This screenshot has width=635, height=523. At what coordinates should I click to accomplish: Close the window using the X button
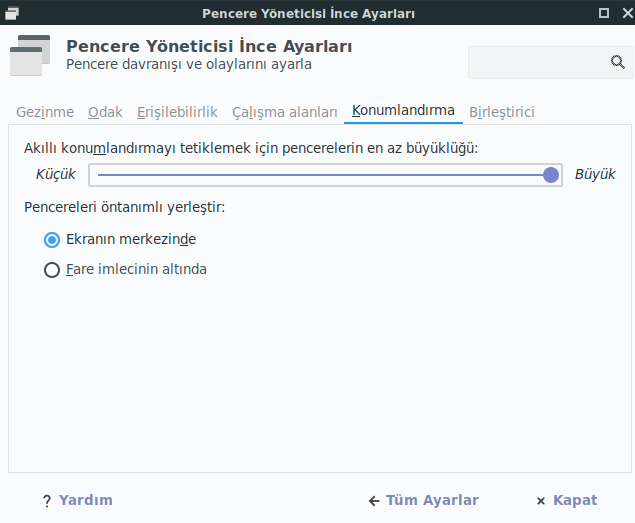point(628,13)
